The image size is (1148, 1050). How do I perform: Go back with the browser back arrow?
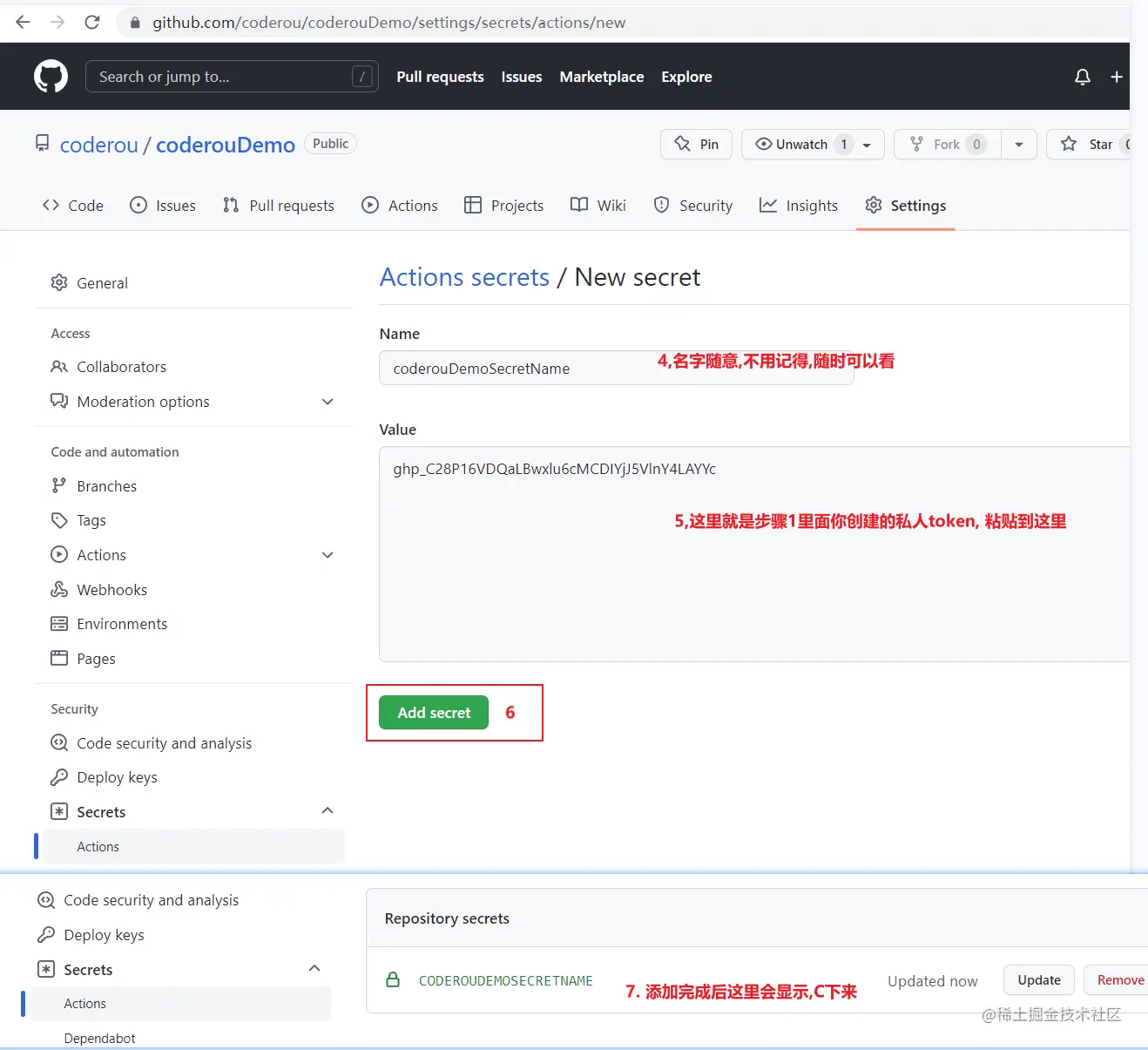click(24, 22)
